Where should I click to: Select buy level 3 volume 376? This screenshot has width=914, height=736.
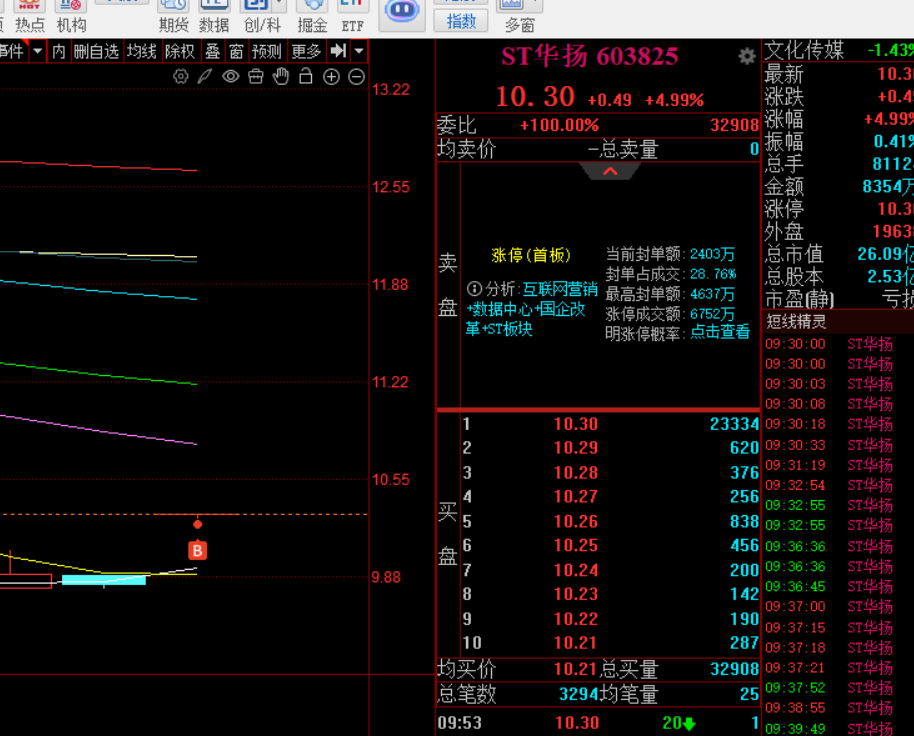click(x=744, y=473)
